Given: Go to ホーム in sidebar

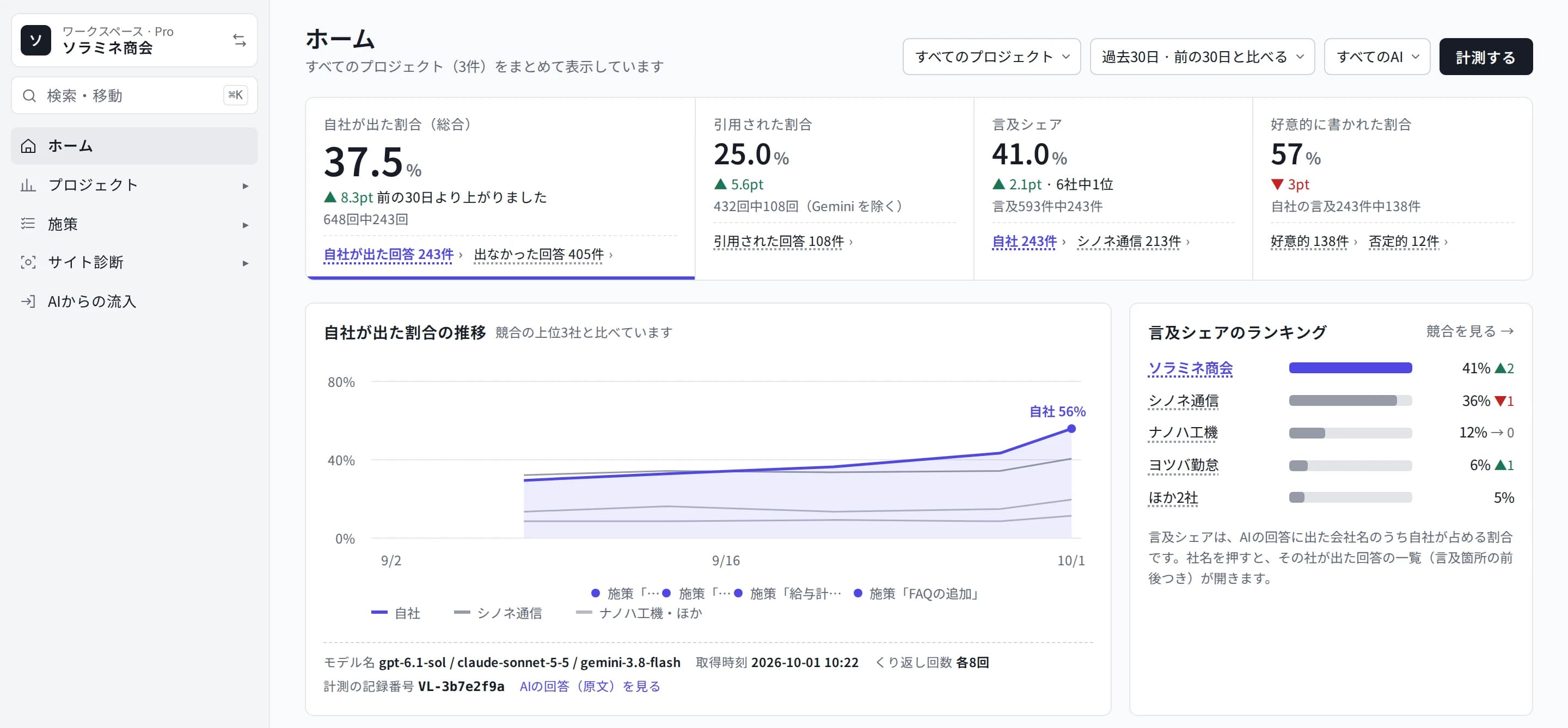Looking at the screenshot, I should coord(134,146).
